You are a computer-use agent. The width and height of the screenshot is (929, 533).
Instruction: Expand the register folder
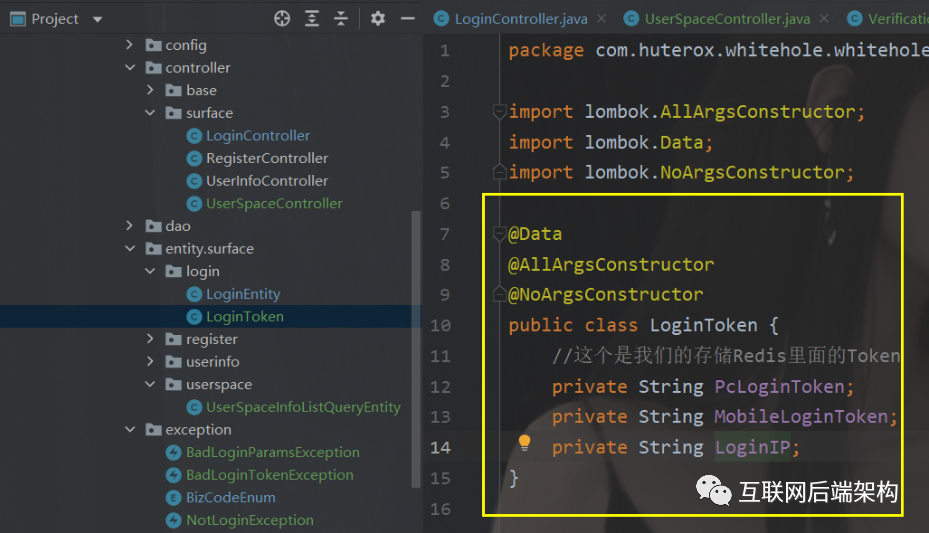tap(150, 339)
